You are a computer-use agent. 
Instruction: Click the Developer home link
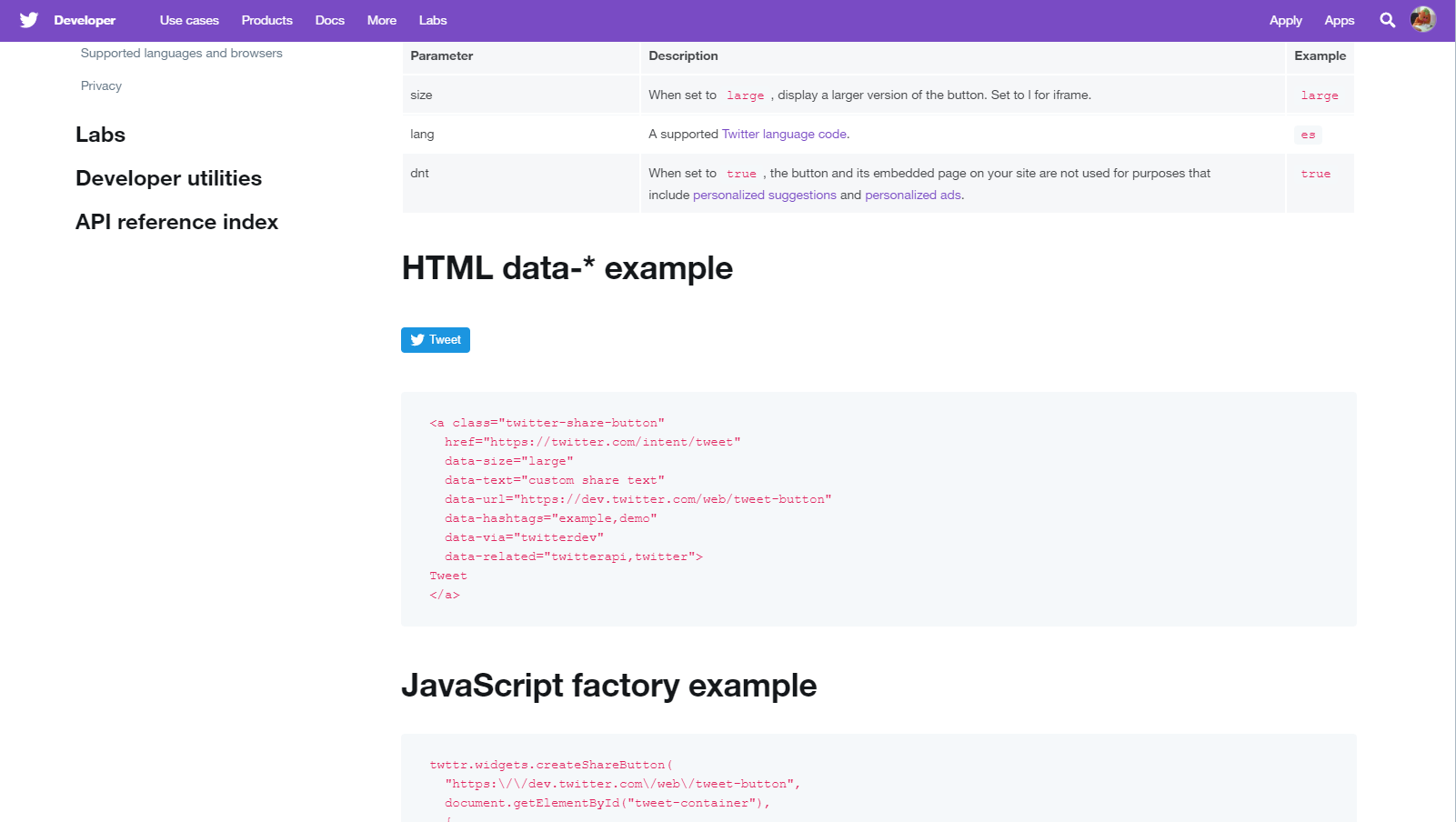(85, 20)
